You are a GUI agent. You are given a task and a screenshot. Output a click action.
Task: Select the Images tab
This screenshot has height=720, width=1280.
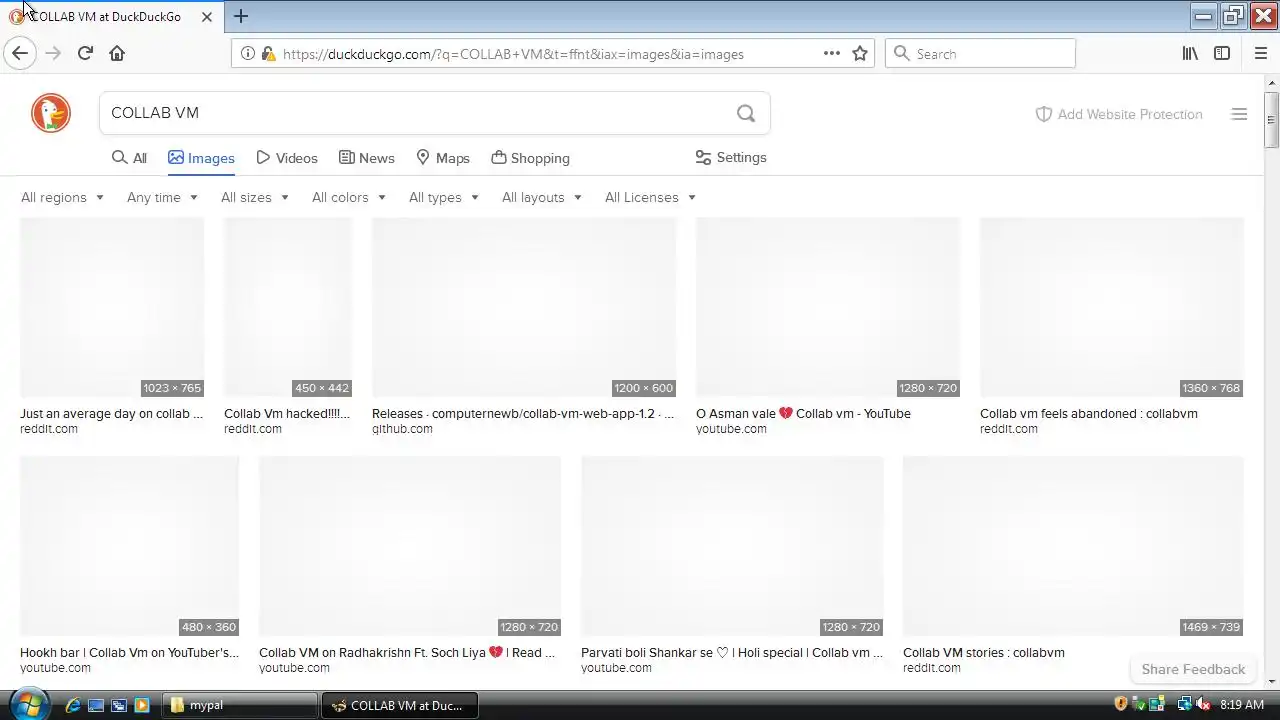[x=201, y=158]
